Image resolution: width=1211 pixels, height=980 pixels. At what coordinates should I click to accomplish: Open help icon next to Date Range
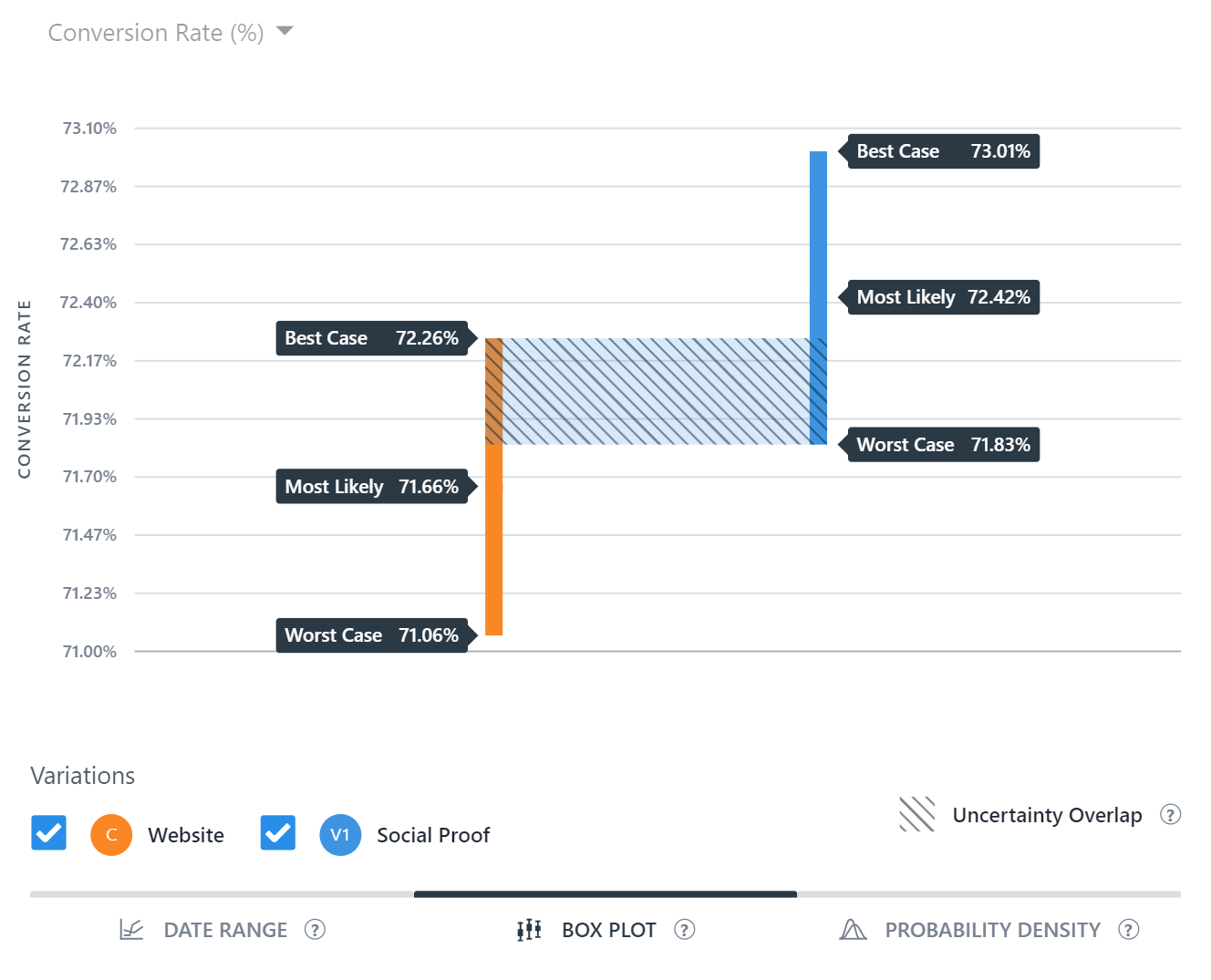pyautogui.click(x=315, y=930)
